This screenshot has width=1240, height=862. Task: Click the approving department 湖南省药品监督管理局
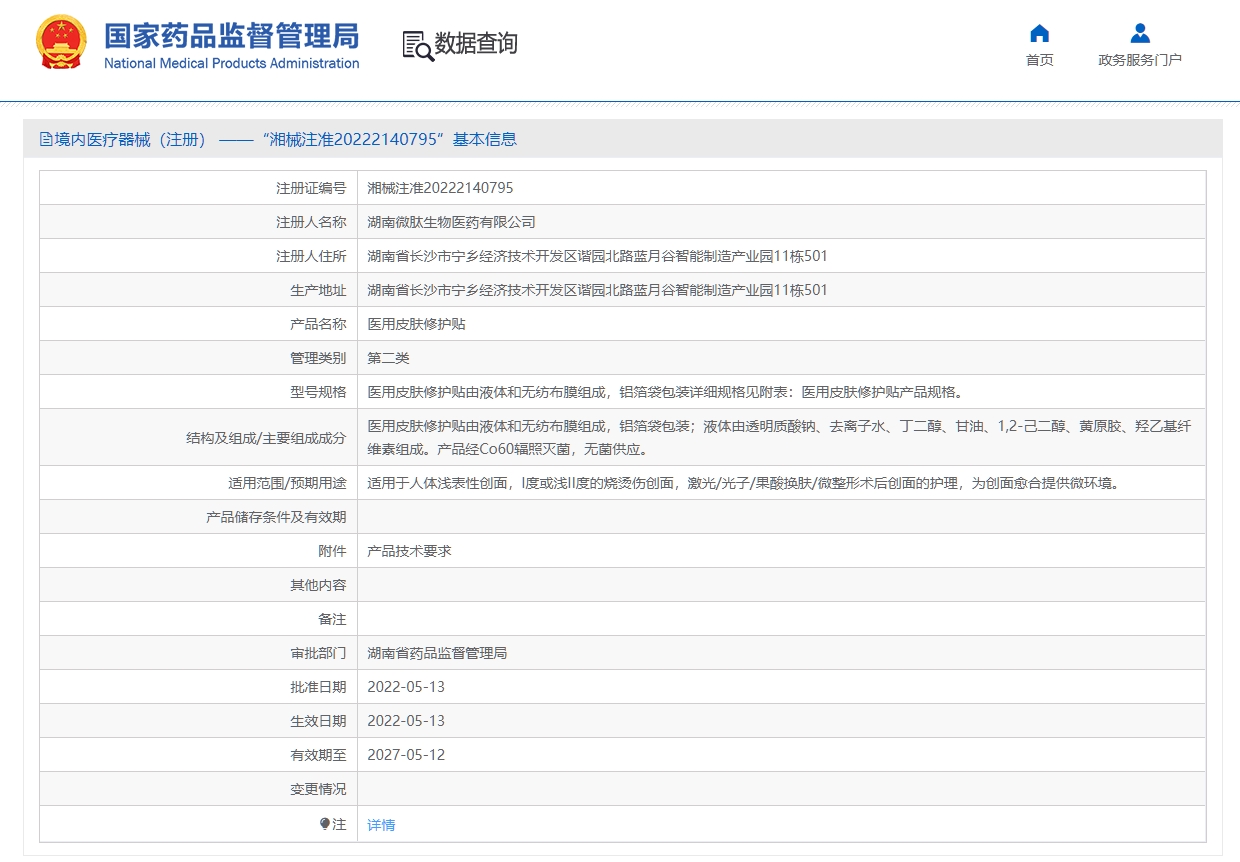click(437, 653)
